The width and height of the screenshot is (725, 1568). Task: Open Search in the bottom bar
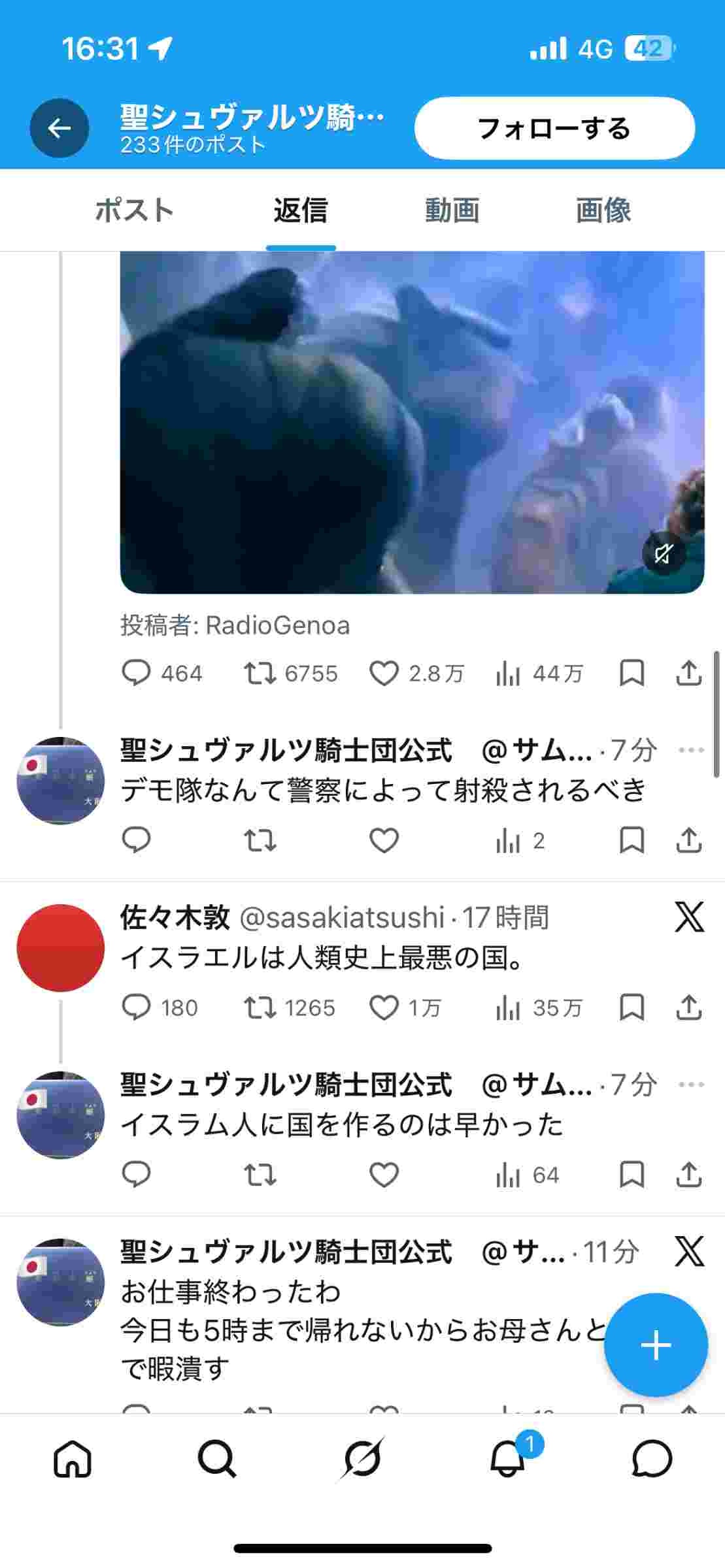(x=217, y=1458)
